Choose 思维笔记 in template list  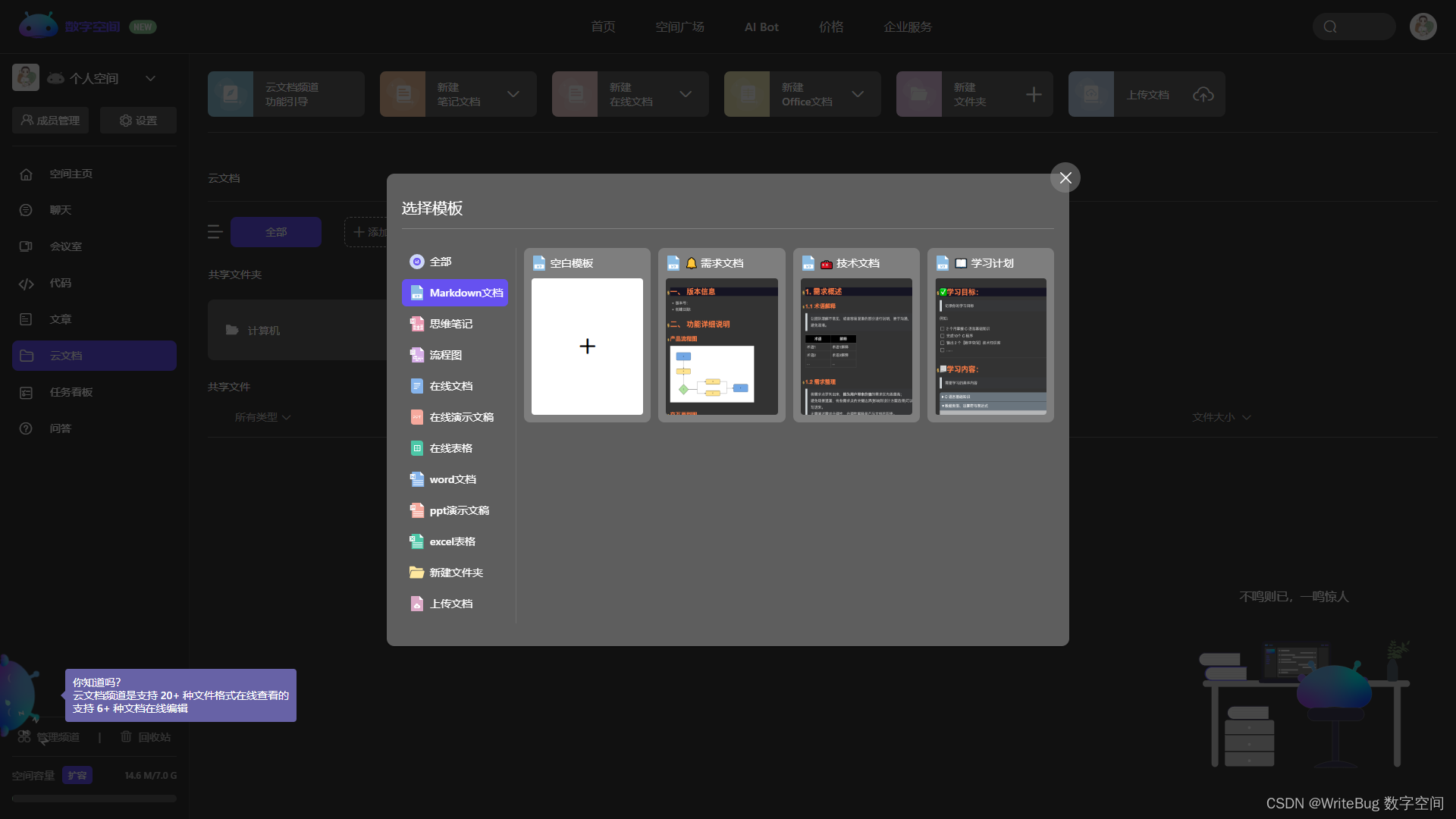tap(450, 324)
